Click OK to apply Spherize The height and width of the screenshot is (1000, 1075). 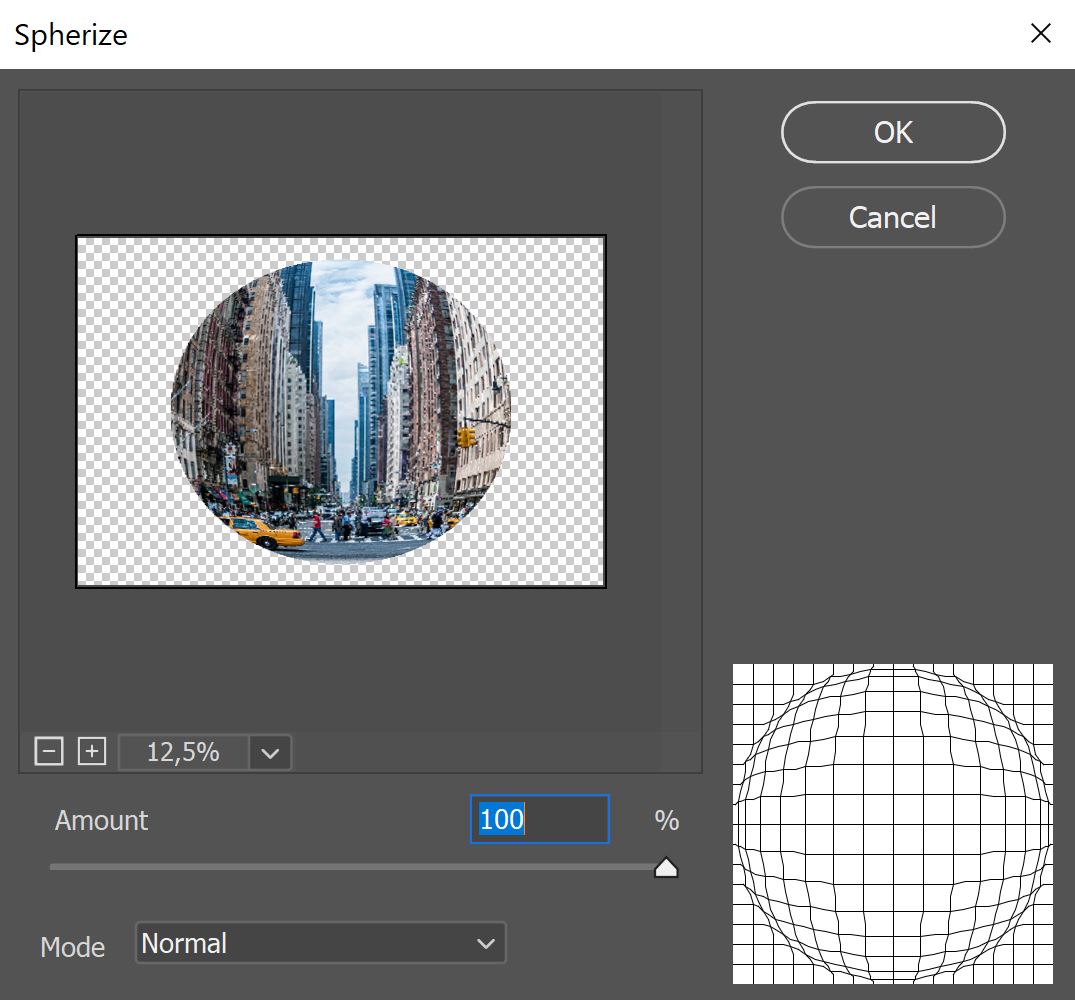[x=892, y=132]
